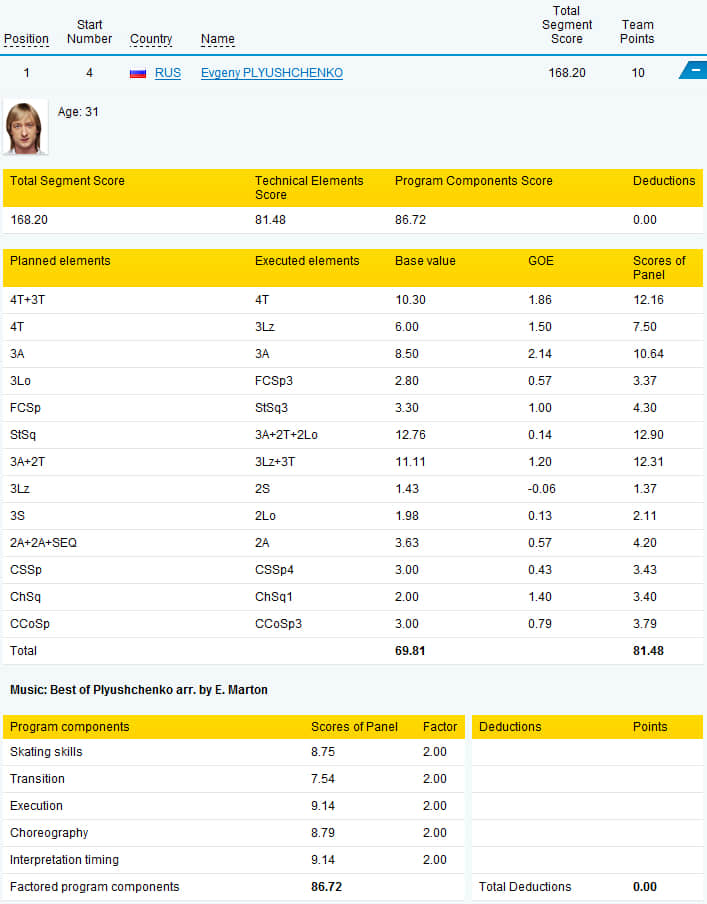Sort by Name column header
Screen dimensions: 707x904
tap(217, 39)
